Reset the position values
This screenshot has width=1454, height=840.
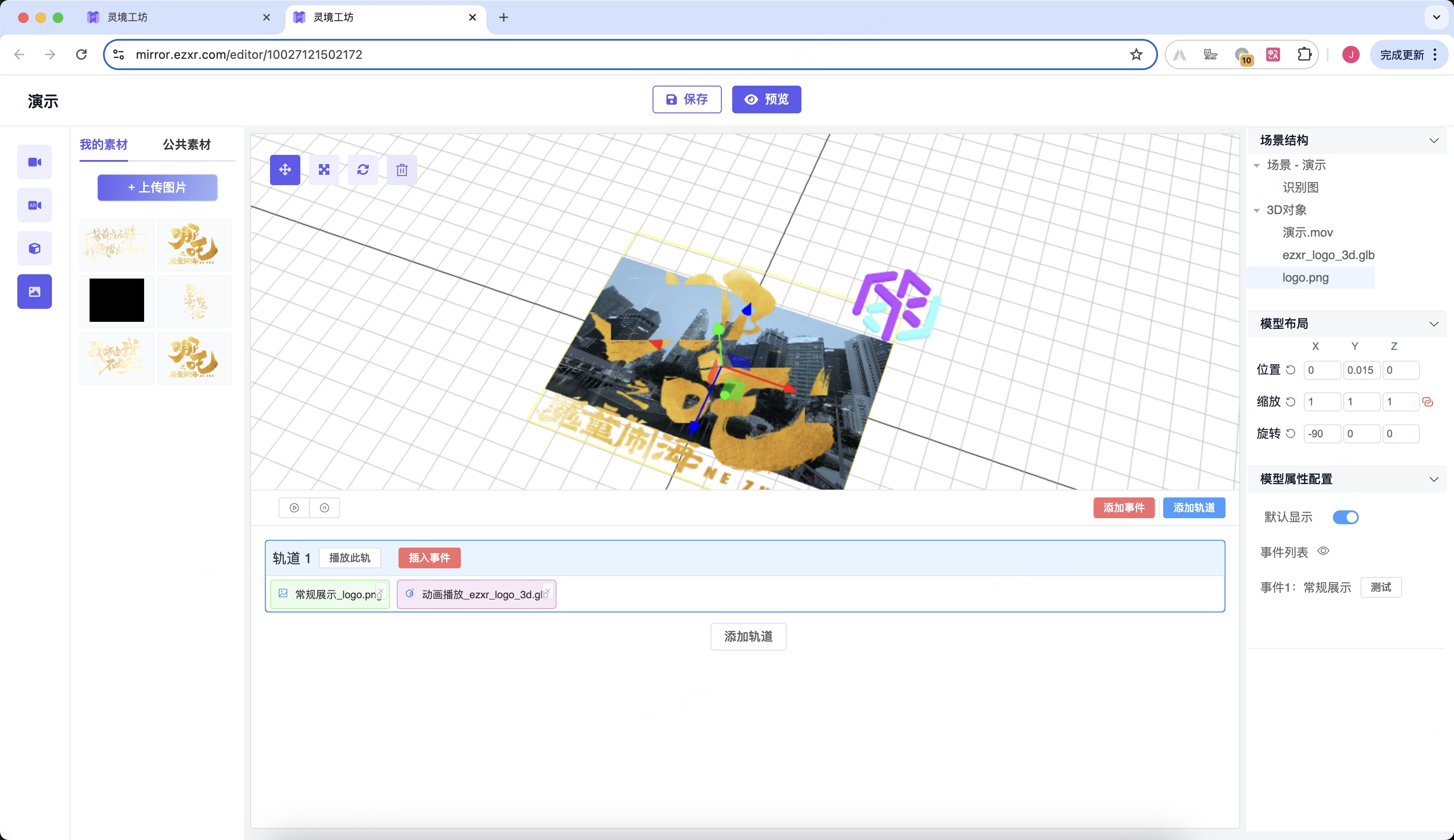1291,370
